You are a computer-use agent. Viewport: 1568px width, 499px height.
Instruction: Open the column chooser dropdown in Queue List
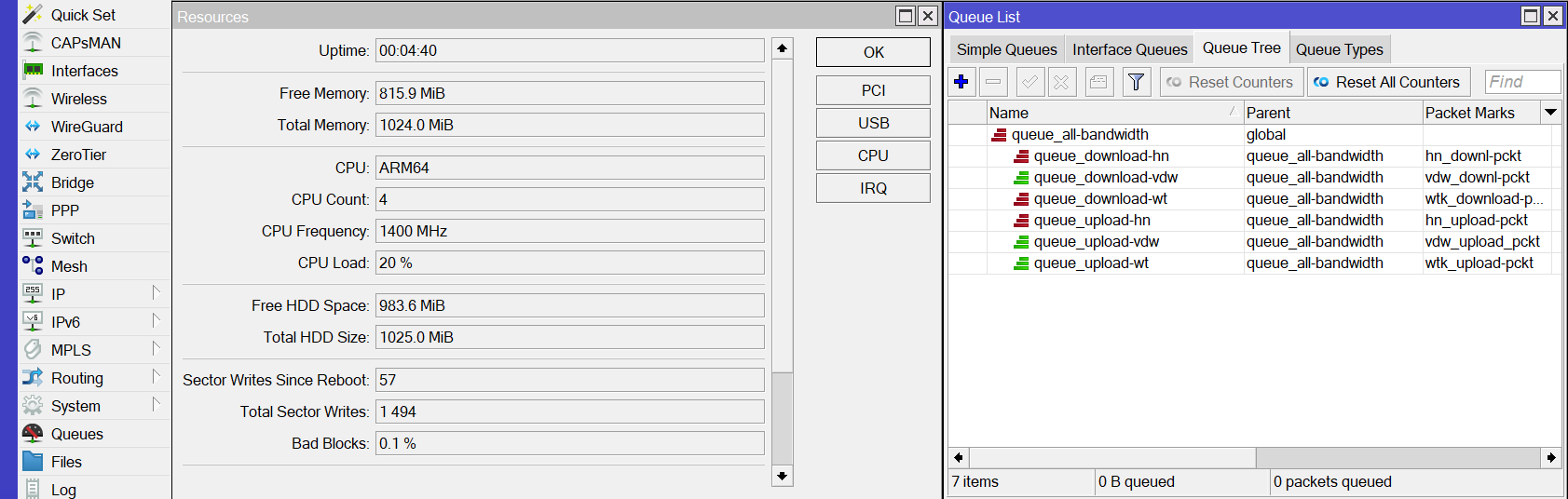[x=1550, y=113]
